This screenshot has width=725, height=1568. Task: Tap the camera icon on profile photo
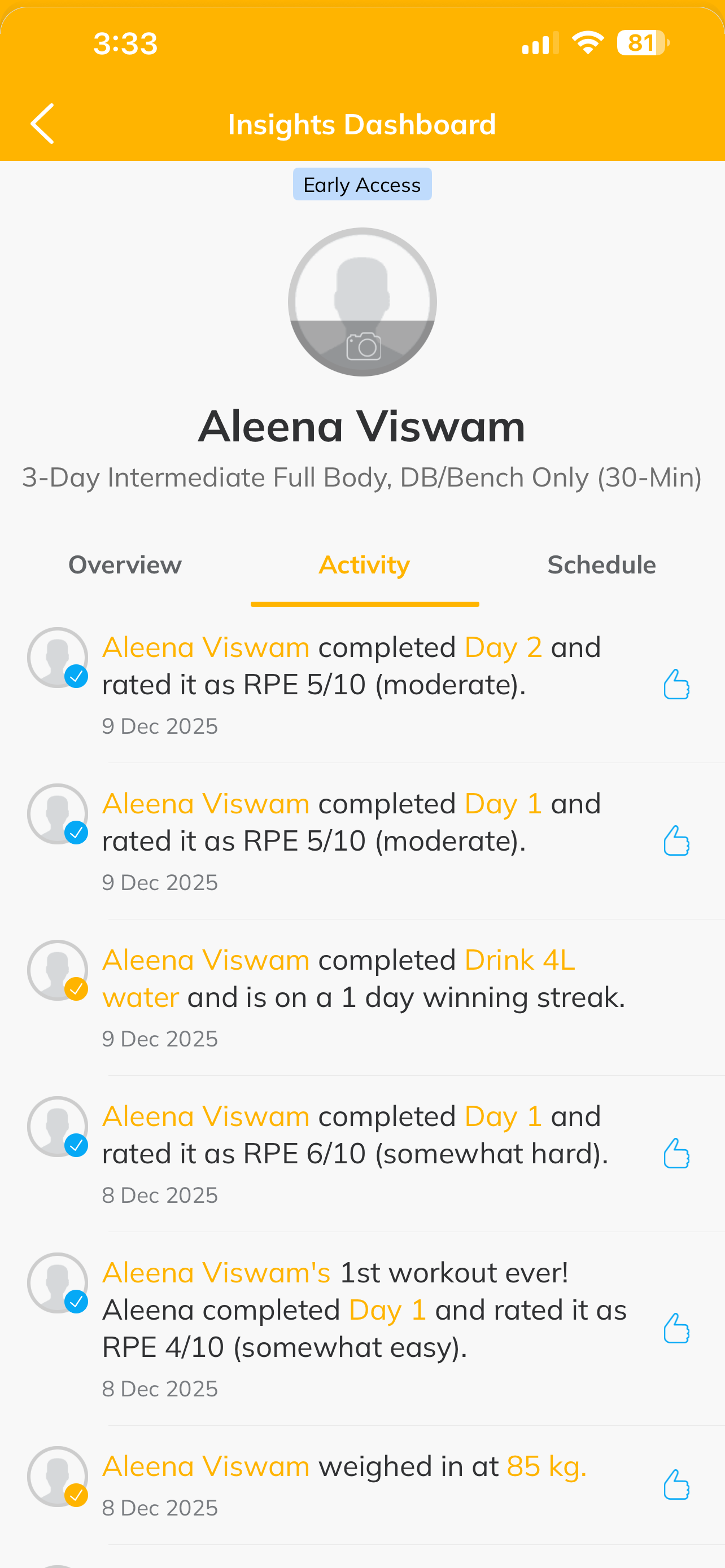click(x=364, y=347)
